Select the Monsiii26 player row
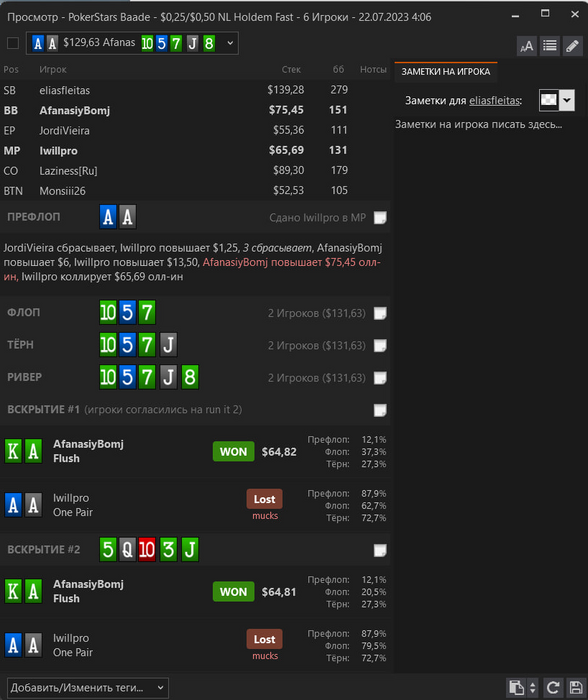This screenshot has width=588, height=700. coord(195,191)
